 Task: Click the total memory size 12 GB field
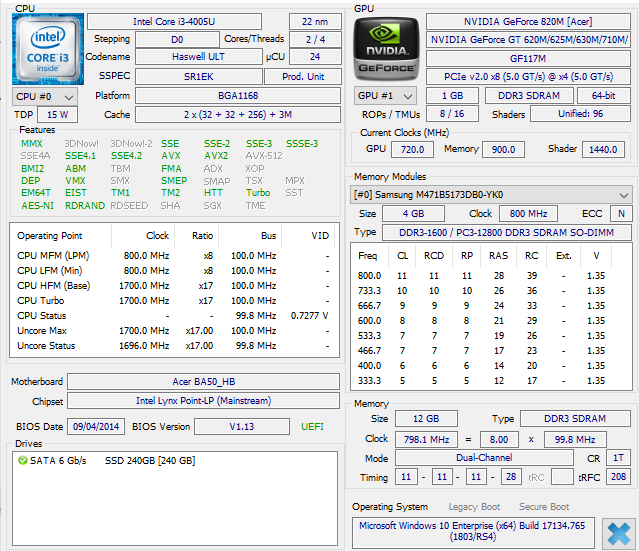coord(426,419)
